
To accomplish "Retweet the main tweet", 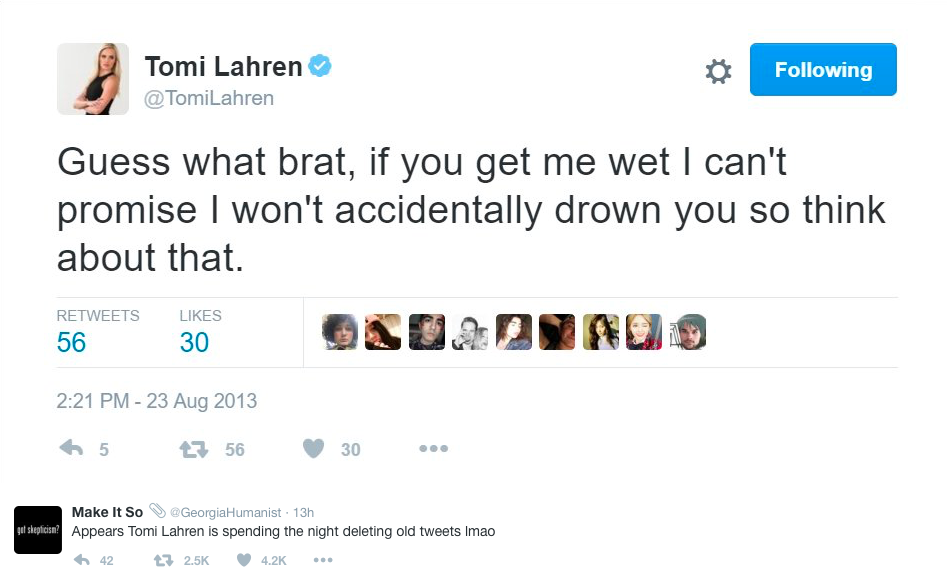I will coord(194,449).
